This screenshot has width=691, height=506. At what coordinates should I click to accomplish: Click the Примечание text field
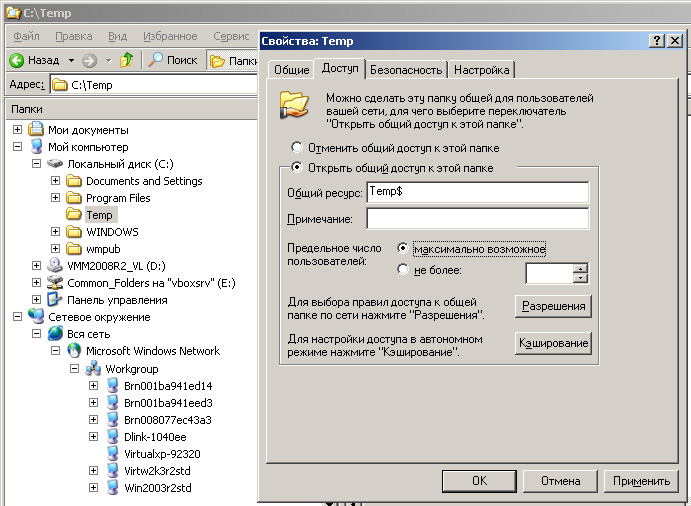click(478, 219)
